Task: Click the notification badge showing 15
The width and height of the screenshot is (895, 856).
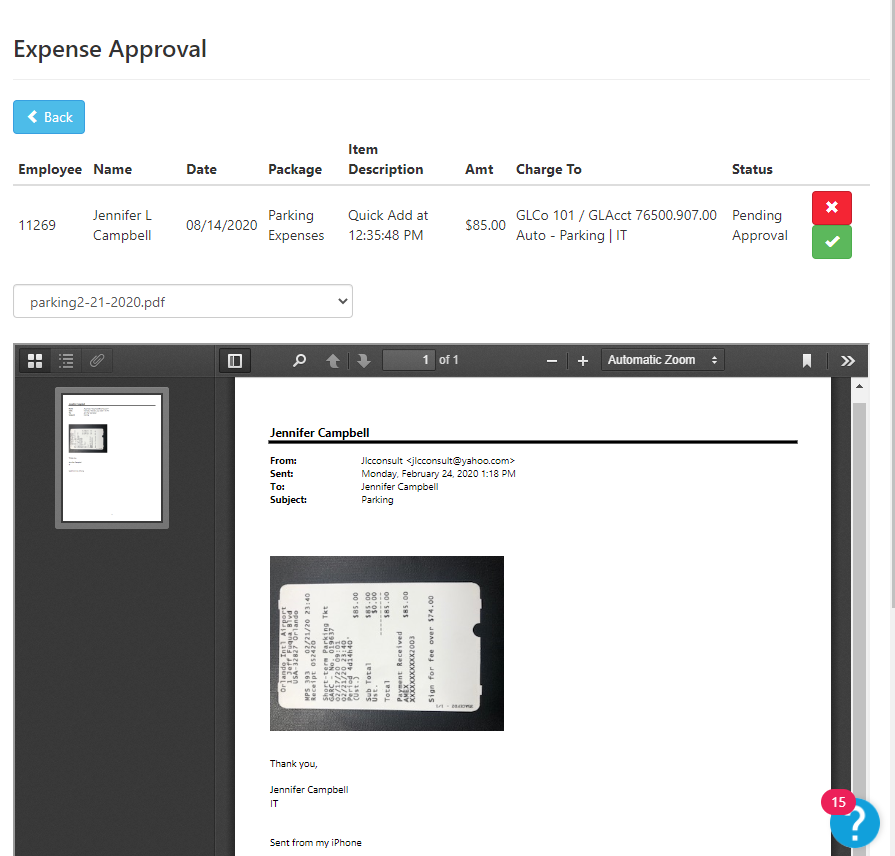Action: coord(838,802)
